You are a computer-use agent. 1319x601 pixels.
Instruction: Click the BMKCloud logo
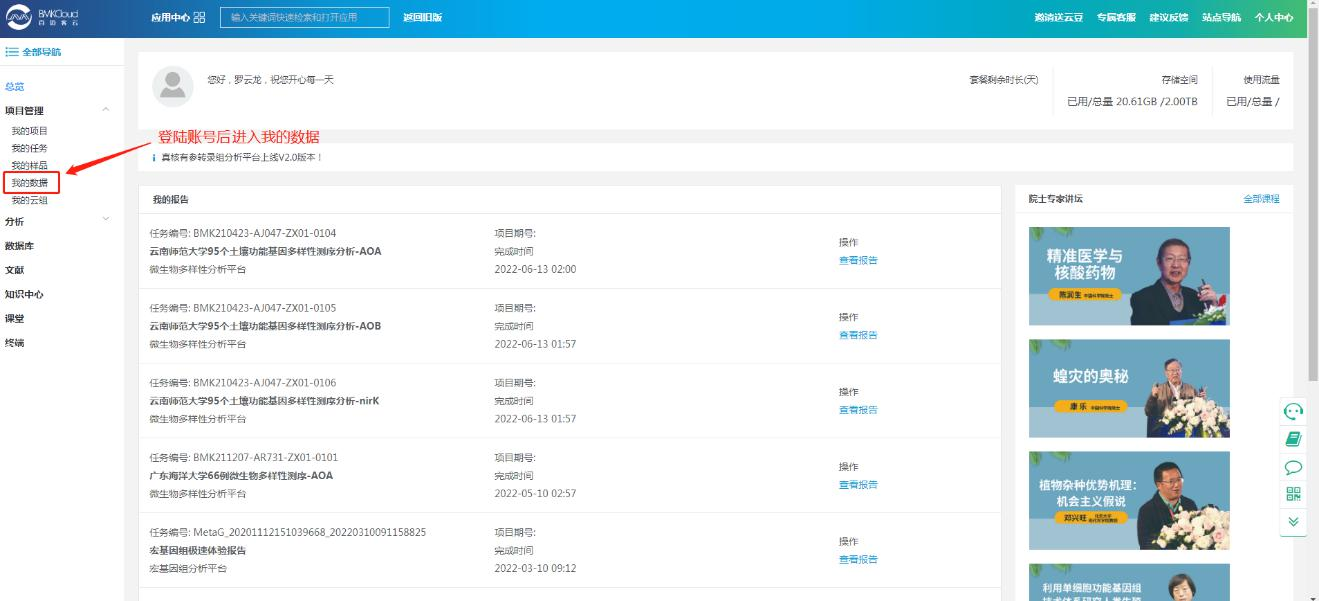(43, 17)
